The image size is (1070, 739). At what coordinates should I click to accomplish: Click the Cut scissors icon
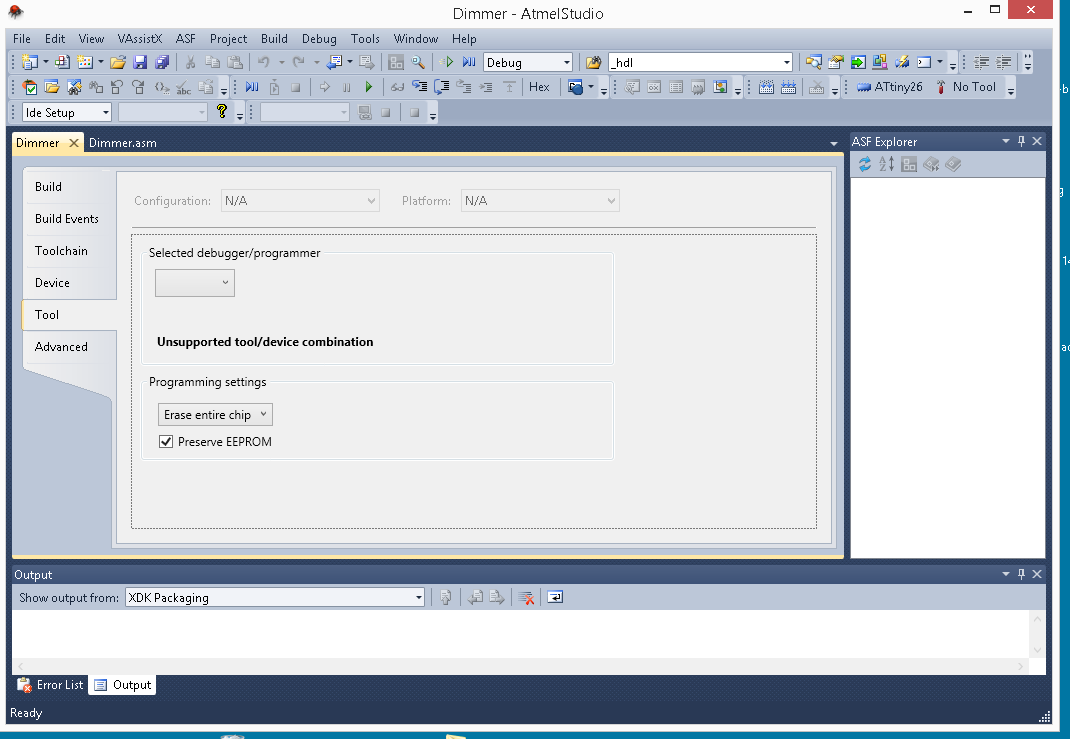point(190,62)
